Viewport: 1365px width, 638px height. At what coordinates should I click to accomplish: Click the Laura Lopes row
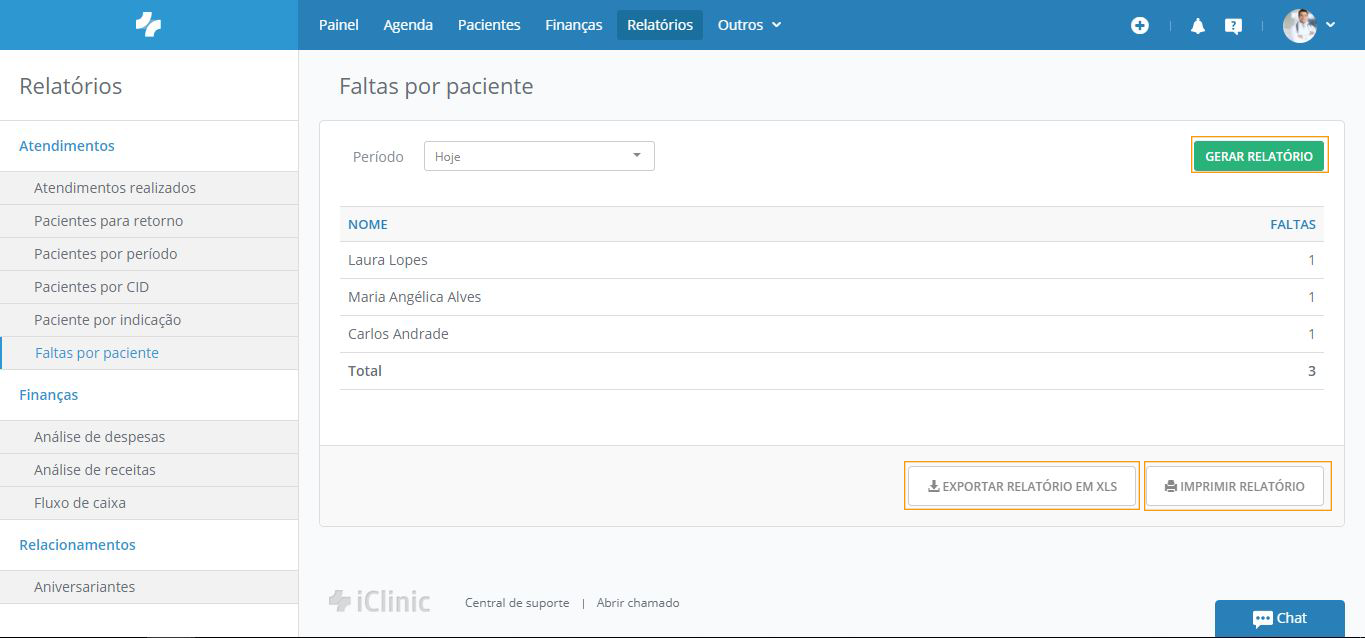(x=832, y=260)
